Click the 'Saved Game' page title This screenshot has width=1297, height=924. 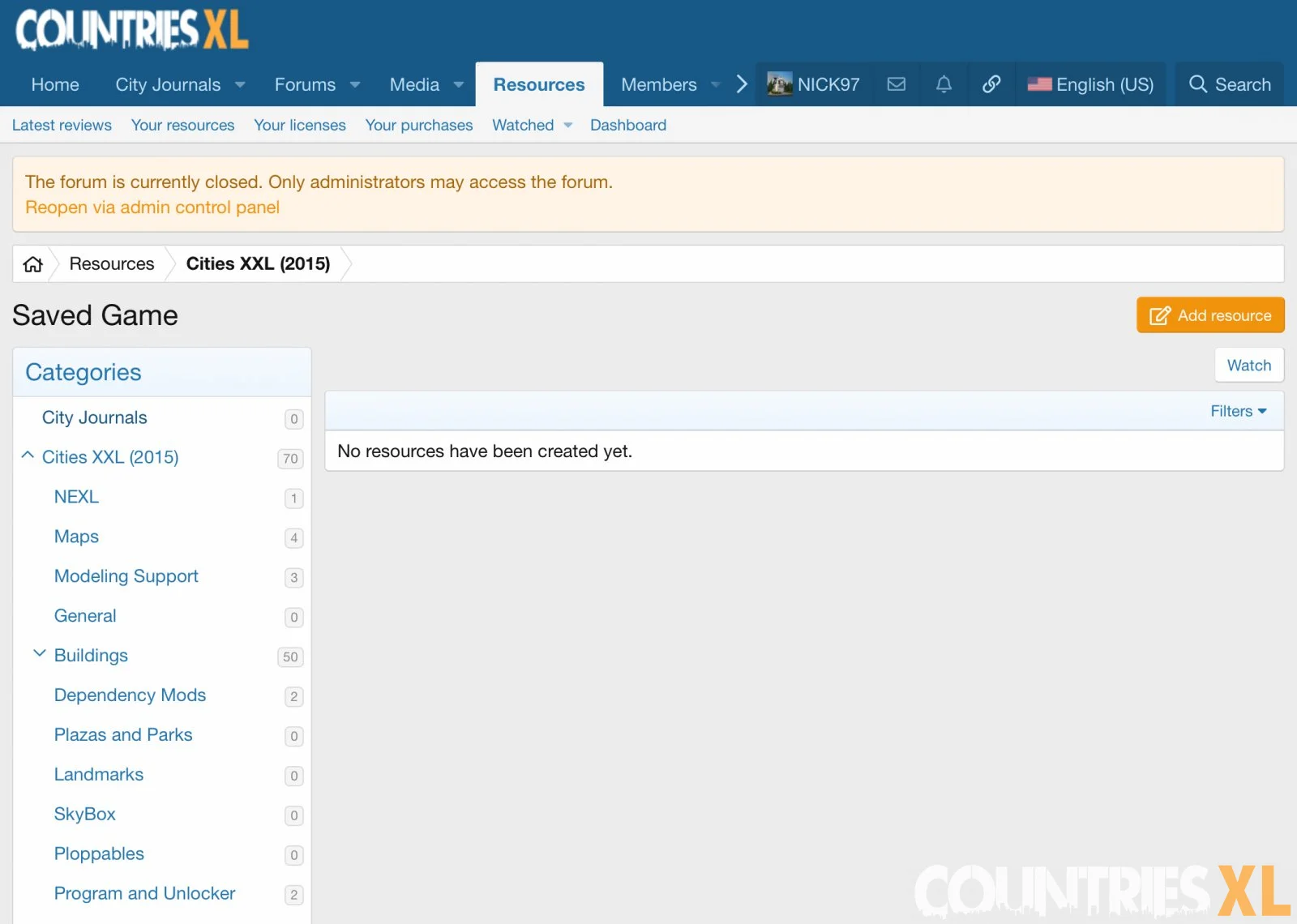[x=95, y=315]
